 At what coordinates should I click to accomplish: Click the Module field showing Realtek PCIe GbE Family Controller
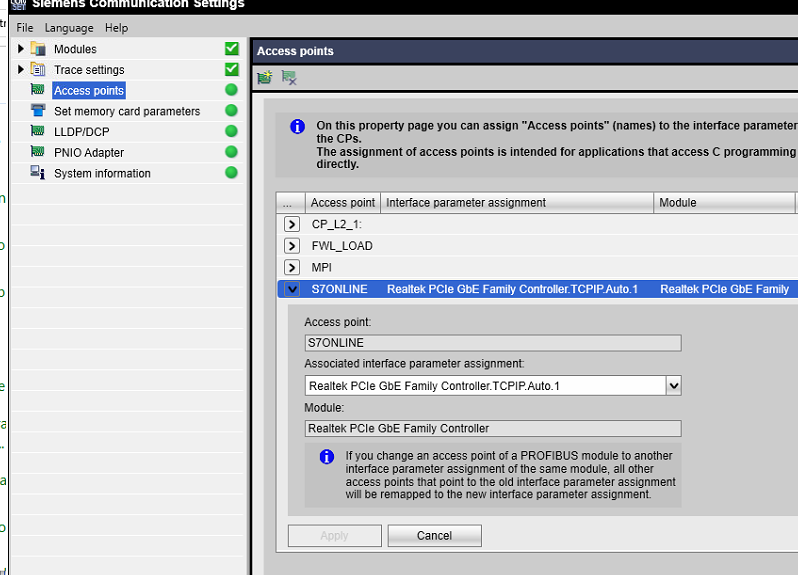tap(493, 428)
